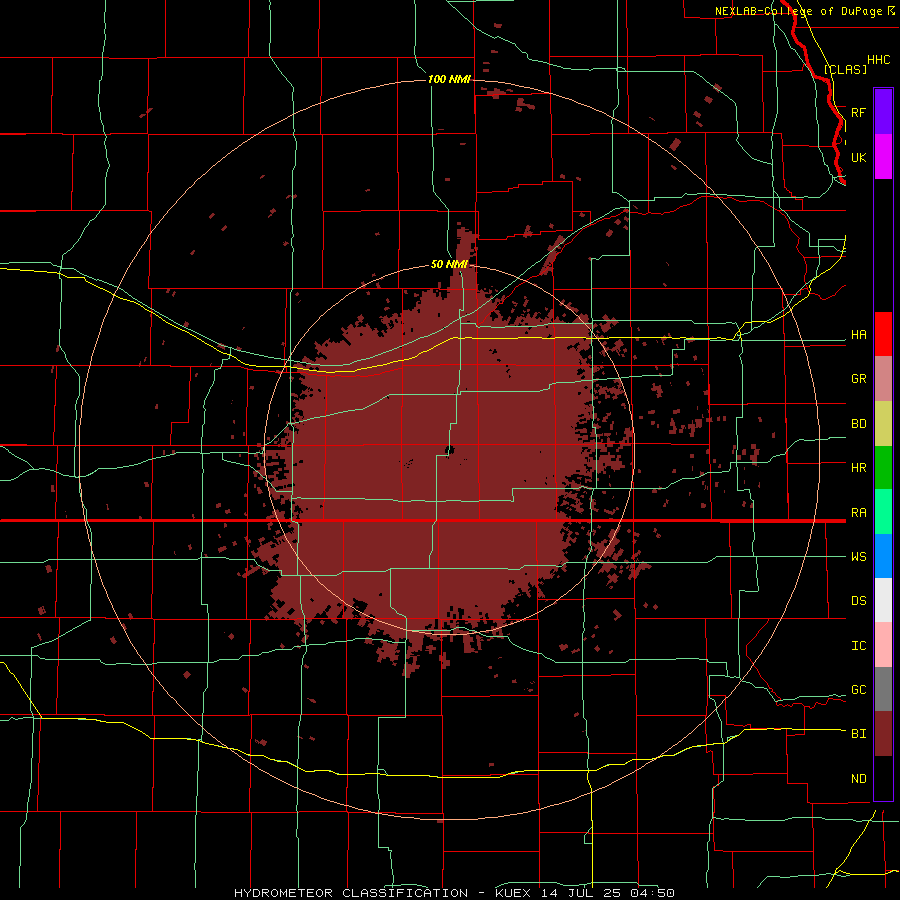Click the WS legend label
This screenshot has height=900, width=900.
[x=858, y=557]
